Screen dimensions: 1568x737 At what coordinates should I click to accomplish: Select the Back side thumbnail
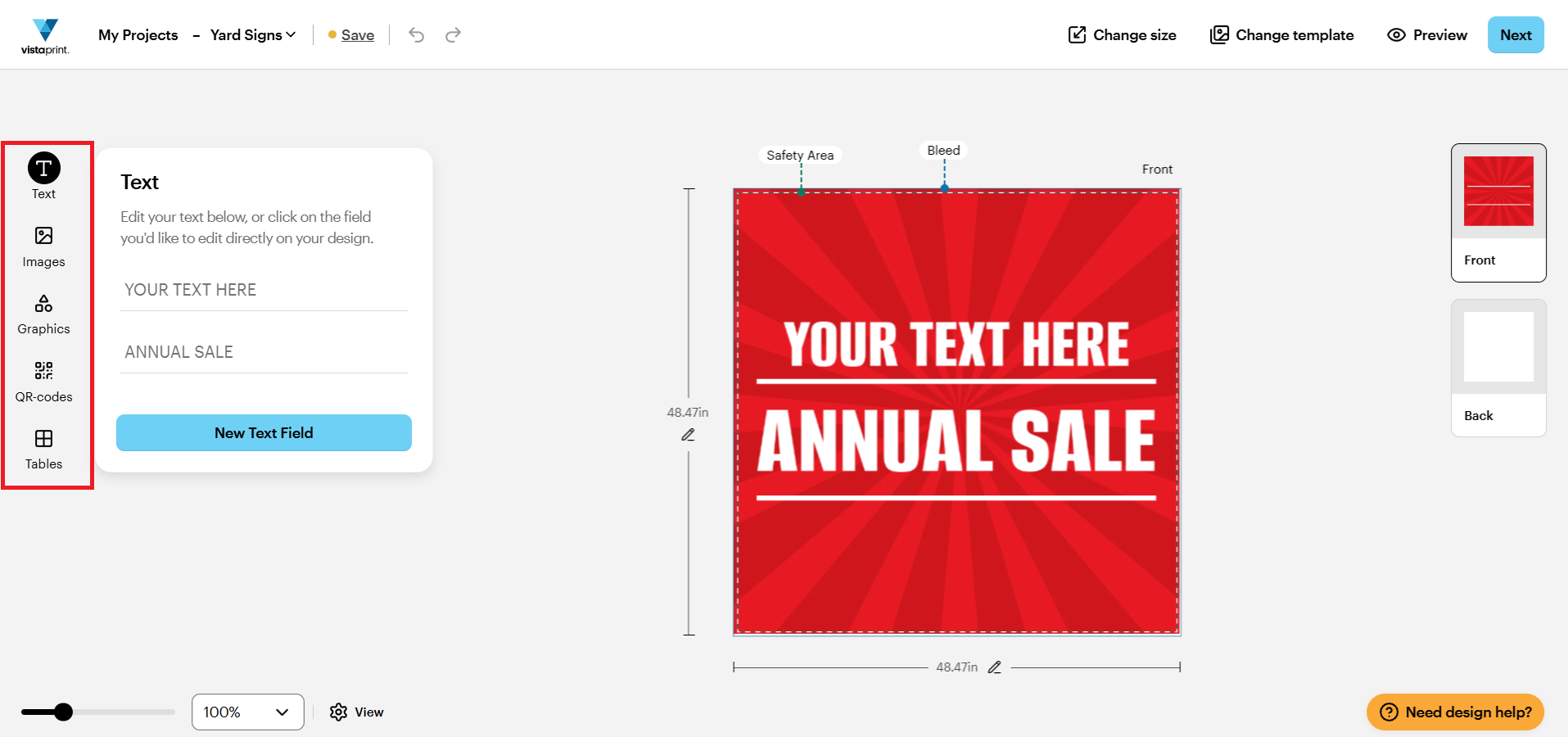(1498, 368)
